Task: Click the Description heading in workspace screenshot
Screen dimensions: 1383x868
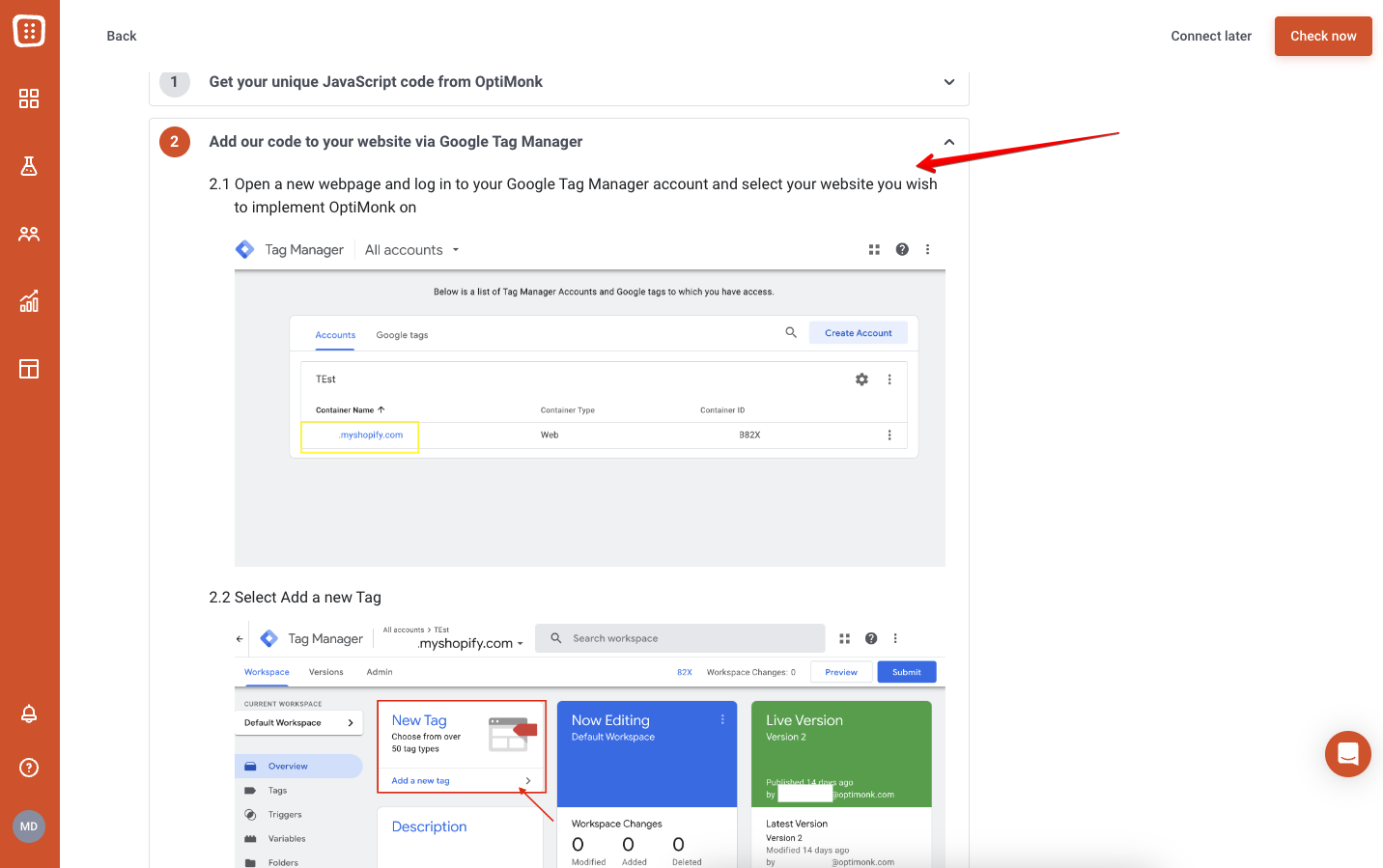Action: pyautogui.click(x=429, y=827)
